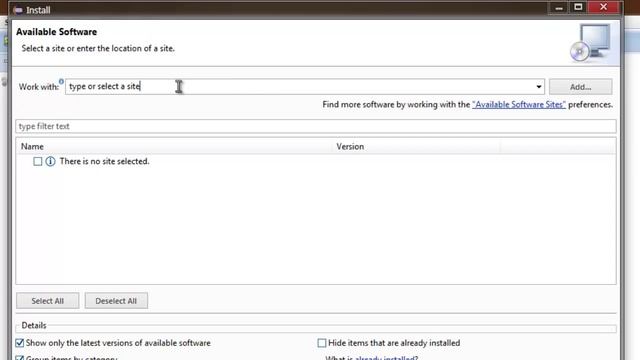
Task: Click the 'Deselect All' button
Action: (x=116, y=301)
